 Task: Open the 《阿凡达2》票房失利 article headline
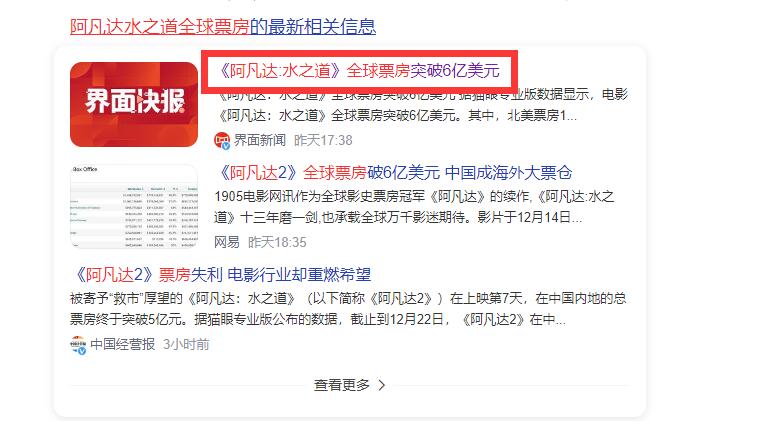pos(220,275)
